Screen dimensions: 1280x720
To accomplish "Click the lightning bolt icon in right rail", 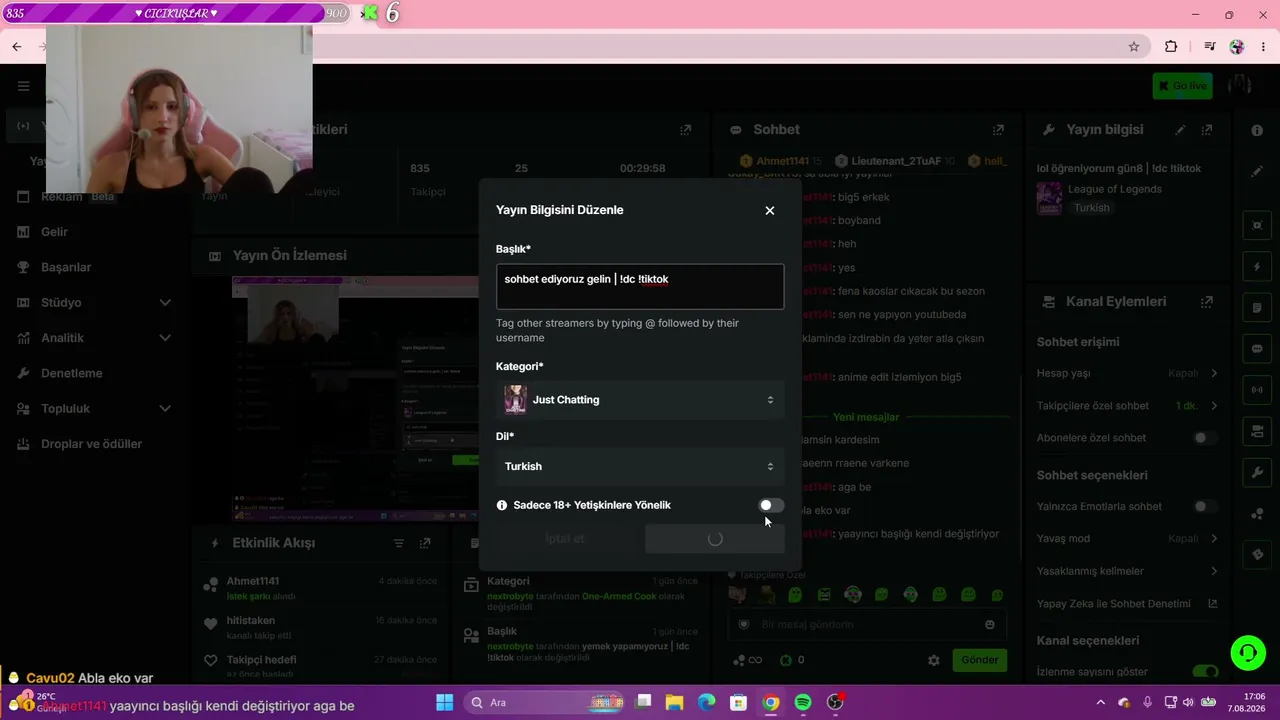I will click(x=1257, y=268).
